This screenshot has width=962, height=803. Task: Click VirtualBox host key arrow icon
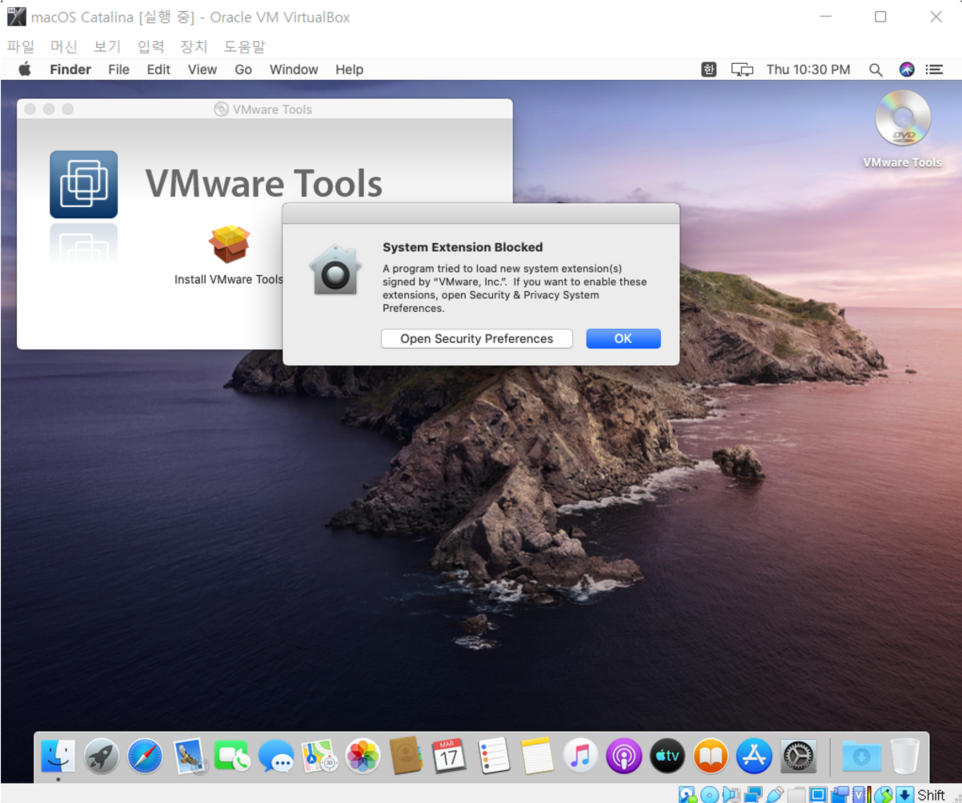point(904,794)
